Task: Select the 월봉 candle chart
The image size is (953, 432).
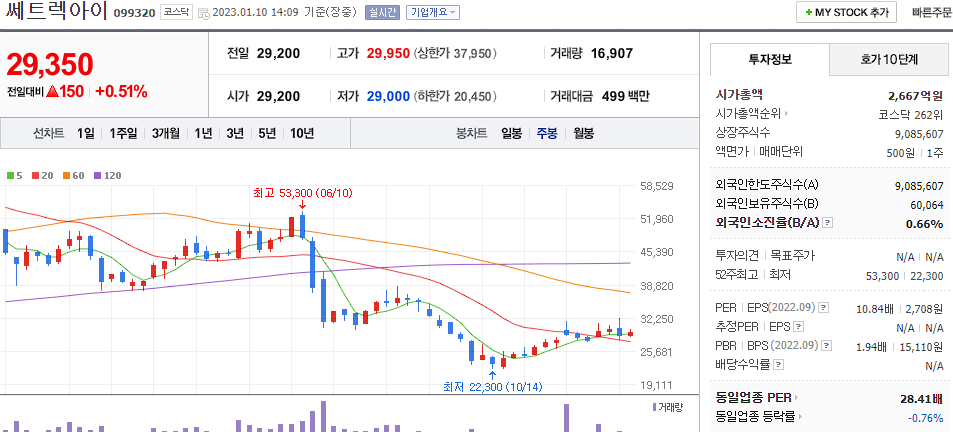Action: coord(583,134)
